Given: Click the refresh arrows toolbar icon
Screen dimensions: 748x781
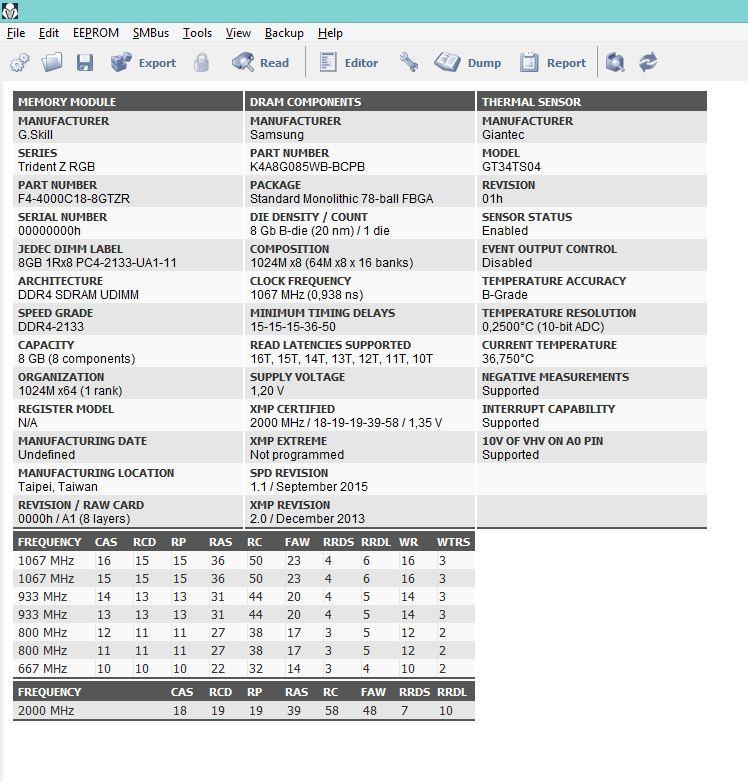Looking at the screenshot, I should coord(648,63).
